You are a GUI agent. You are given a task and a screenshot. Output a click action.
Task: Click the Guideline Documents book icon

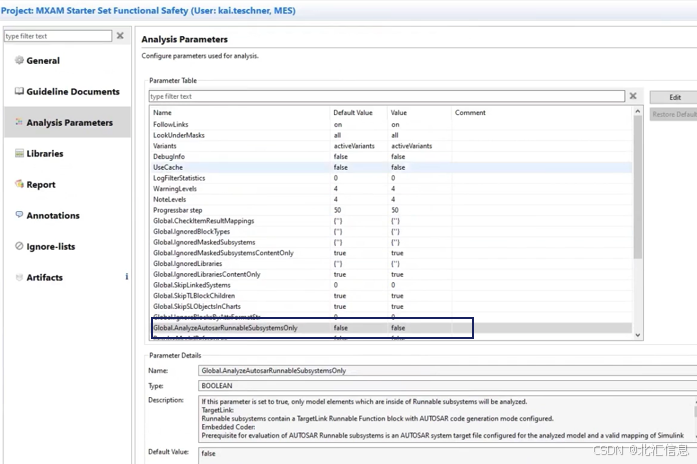click(19, 91)
